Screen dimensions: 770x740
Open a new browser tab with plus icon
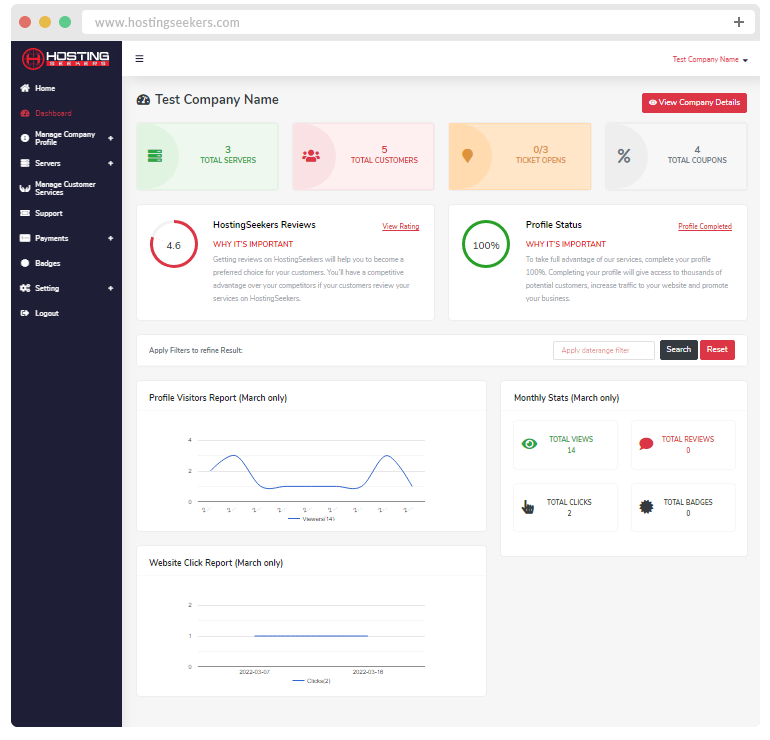(x=739, y=22)
